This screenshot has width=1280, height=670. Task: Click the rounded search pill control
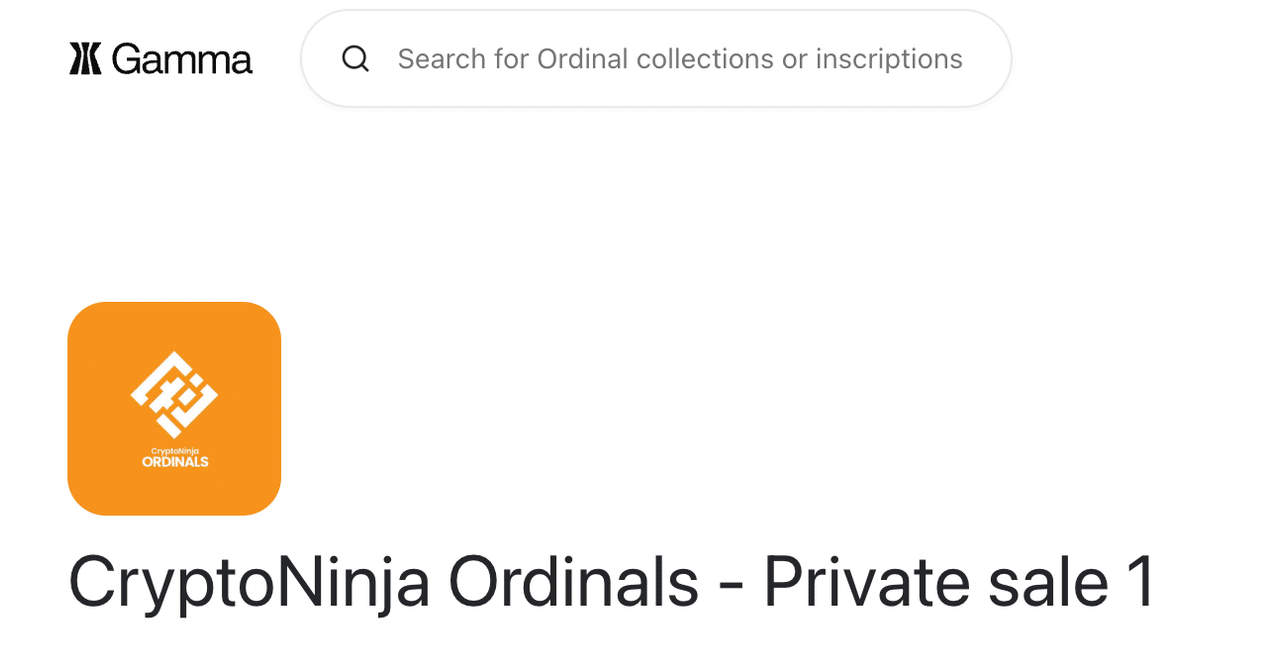pyautogui.click(x=655, y=58)
